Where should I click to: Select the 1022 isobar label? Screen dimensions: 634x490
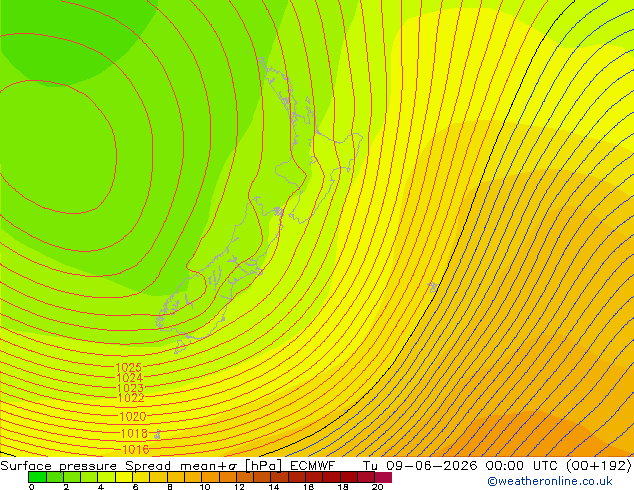pyautogui.click(x=131, y=398)
